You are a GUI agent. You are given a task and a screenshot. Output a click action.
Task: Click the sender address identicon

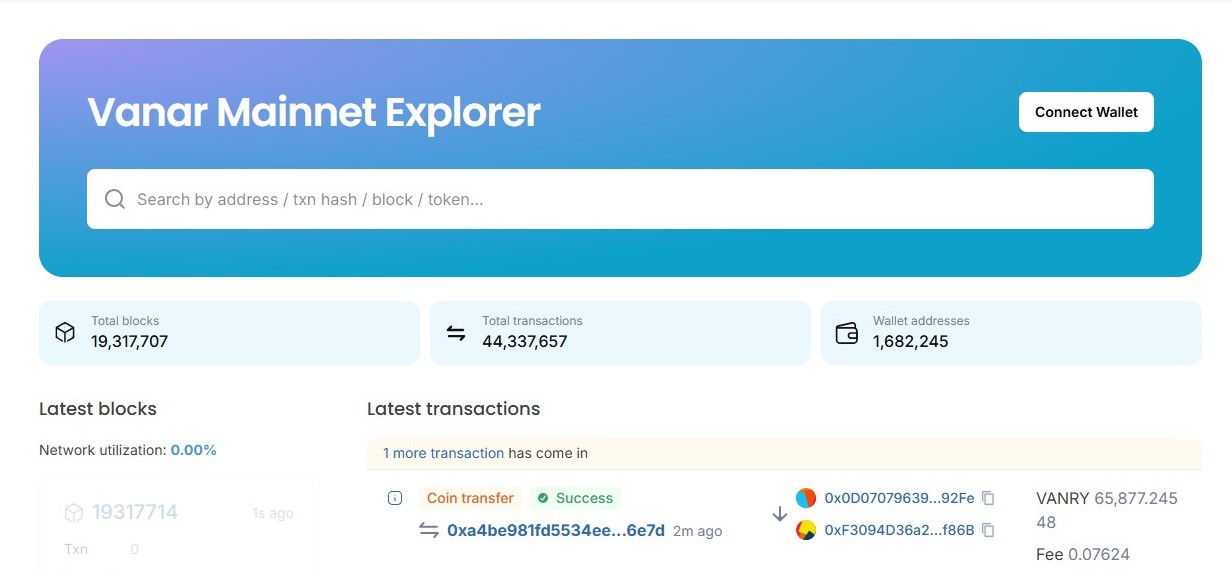806,498
